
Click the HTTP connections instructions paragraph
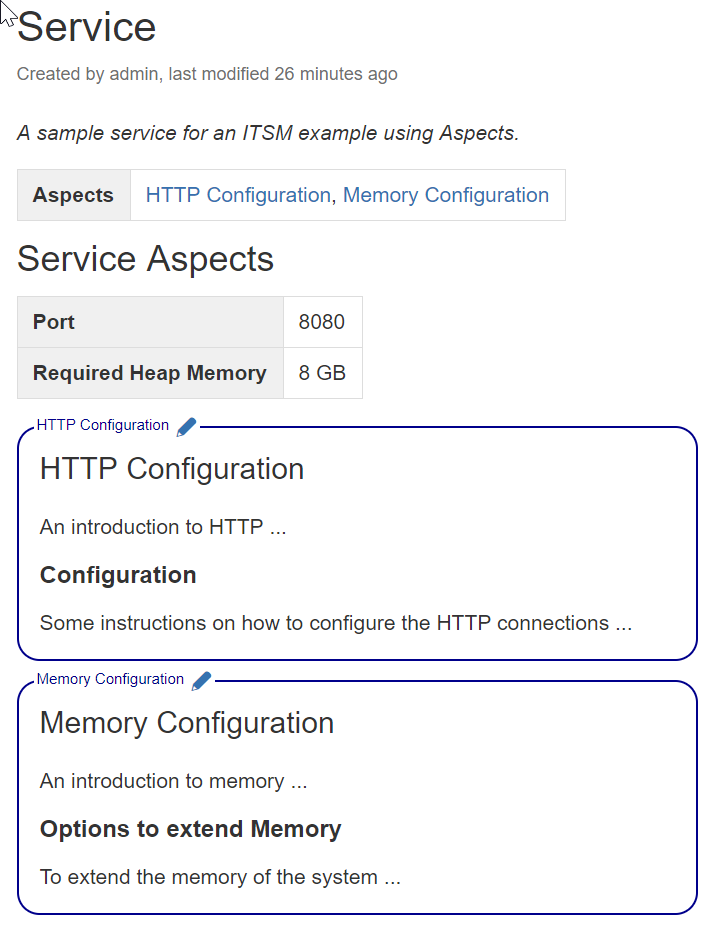(335, 623)
